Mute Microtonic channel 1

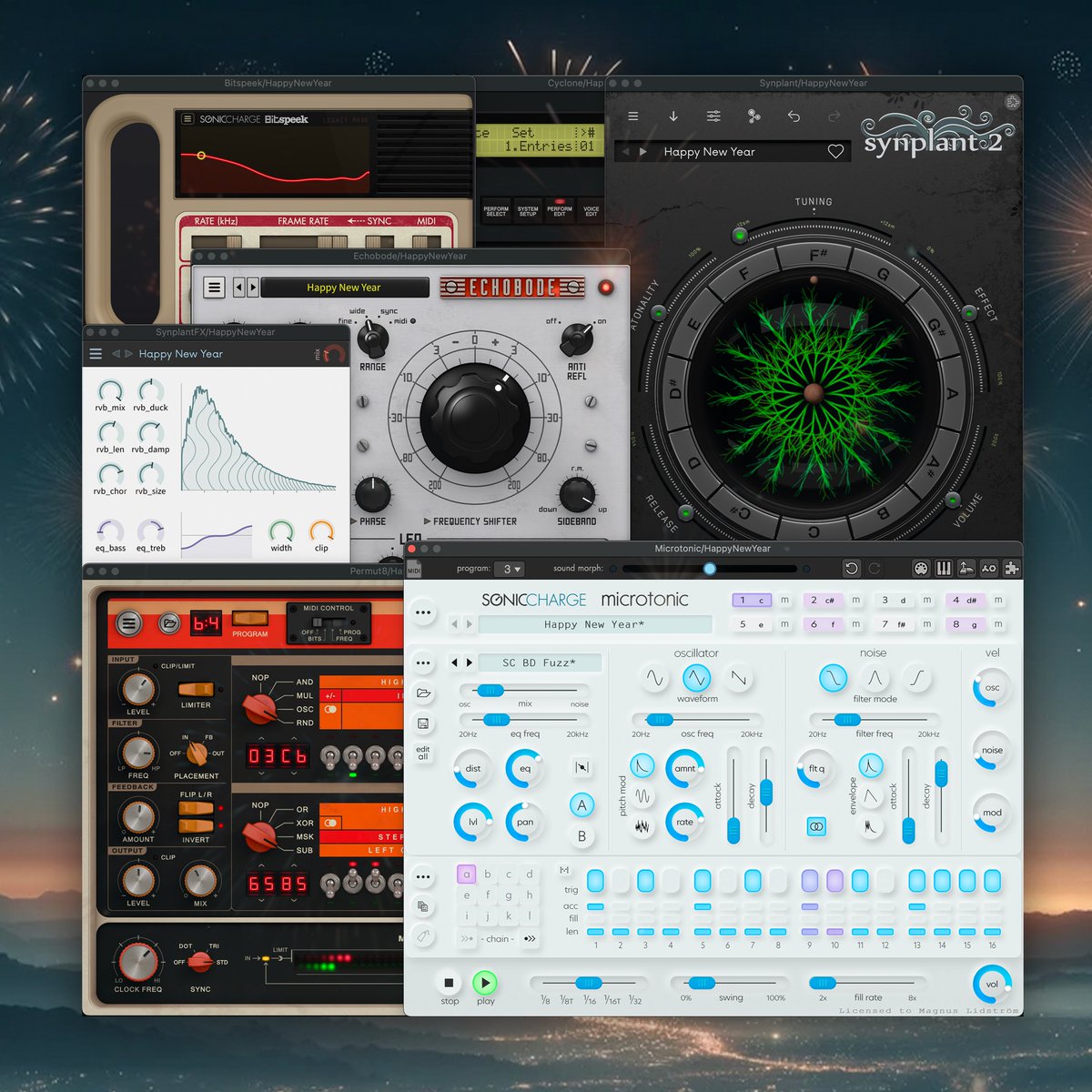(x=784, y=600)
